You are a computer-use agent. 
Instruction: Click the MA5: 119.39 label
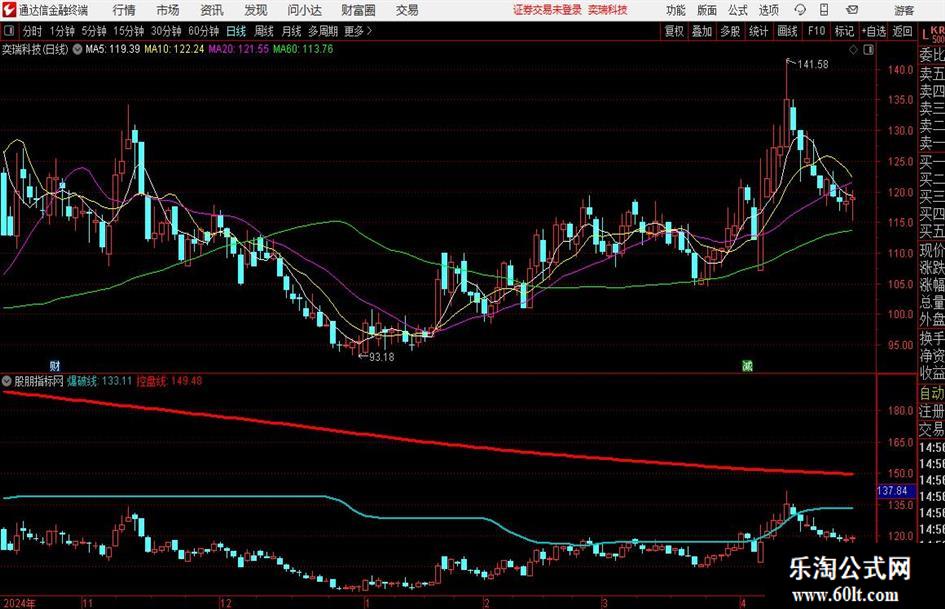(113, 49)
